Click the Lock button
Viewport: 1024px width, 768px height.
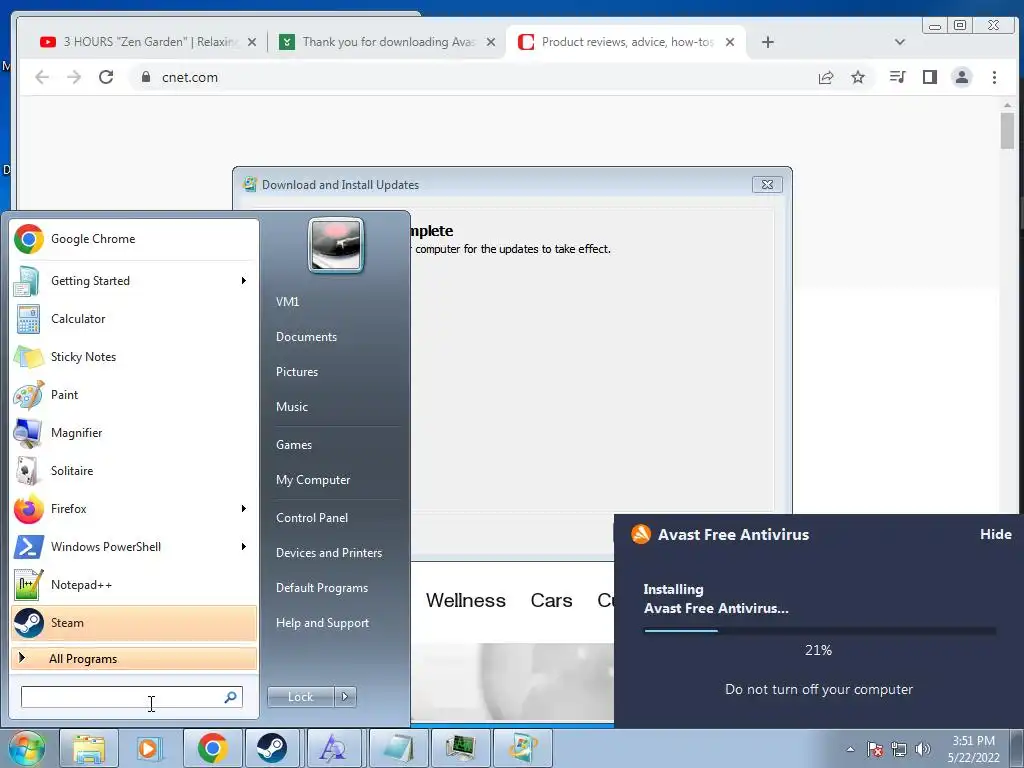300,697
